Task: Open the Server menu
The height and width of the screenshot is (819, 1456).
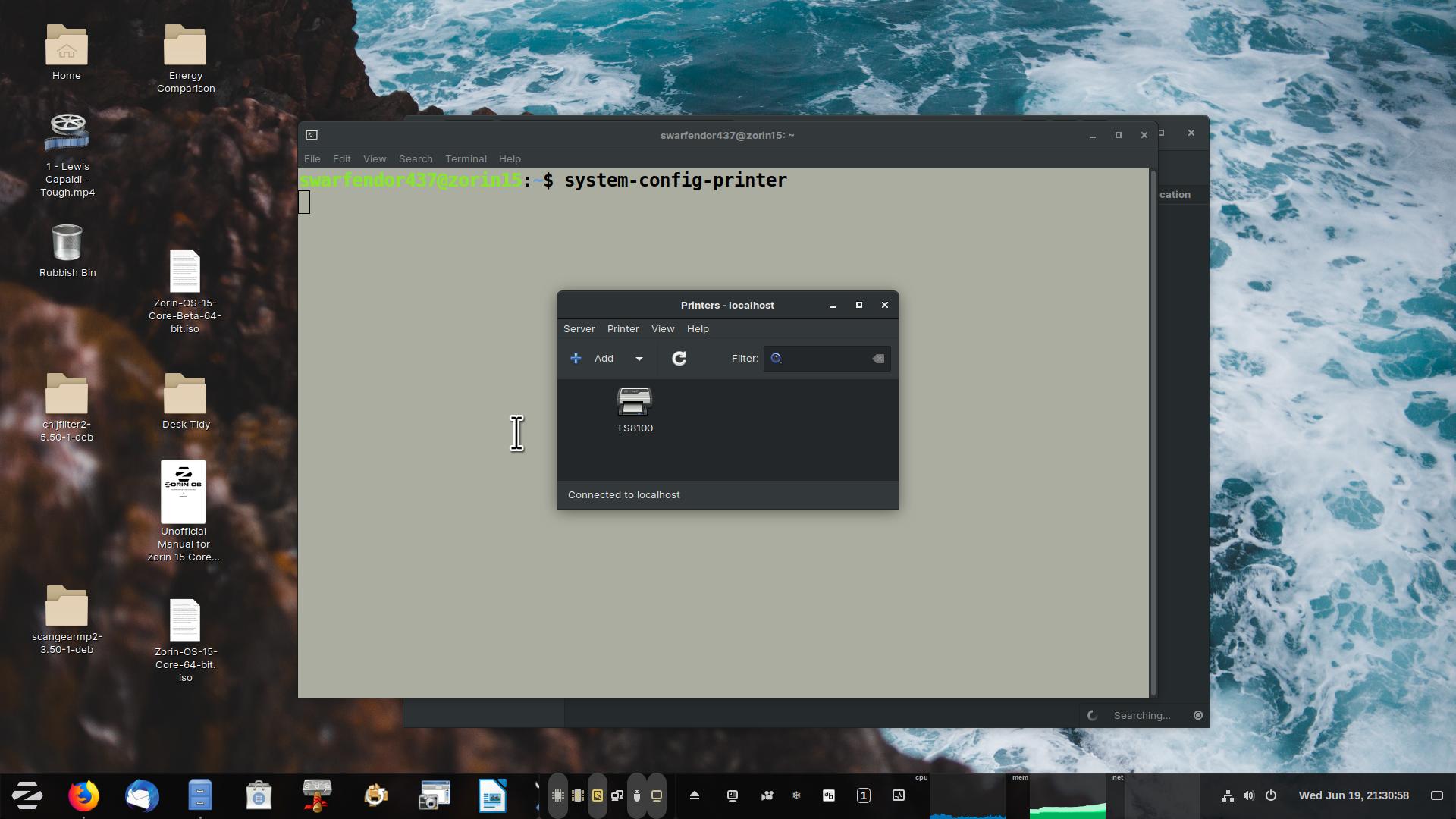Action: 579,329
